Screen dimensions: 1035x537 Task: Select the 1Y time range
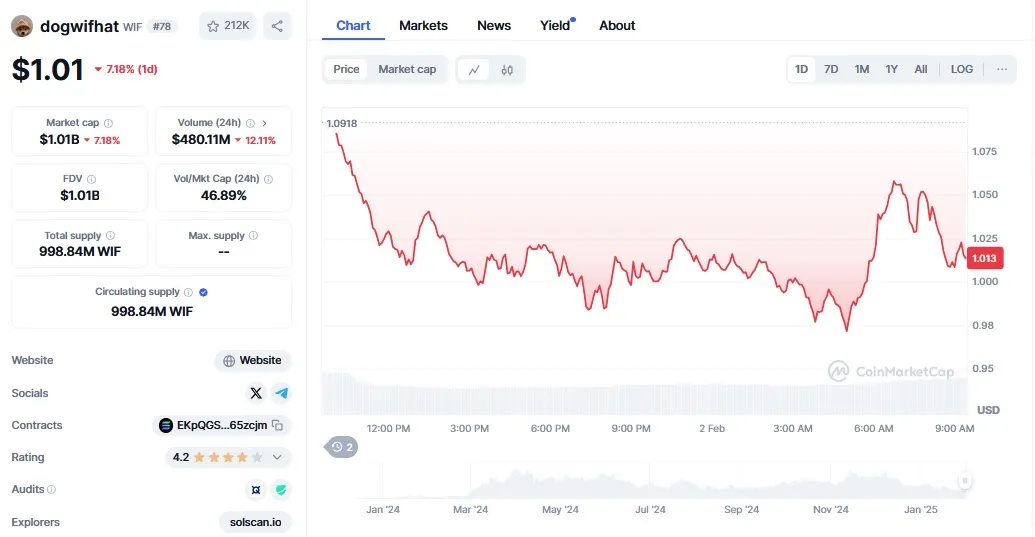pyautogui.click(x=891, y=69)
